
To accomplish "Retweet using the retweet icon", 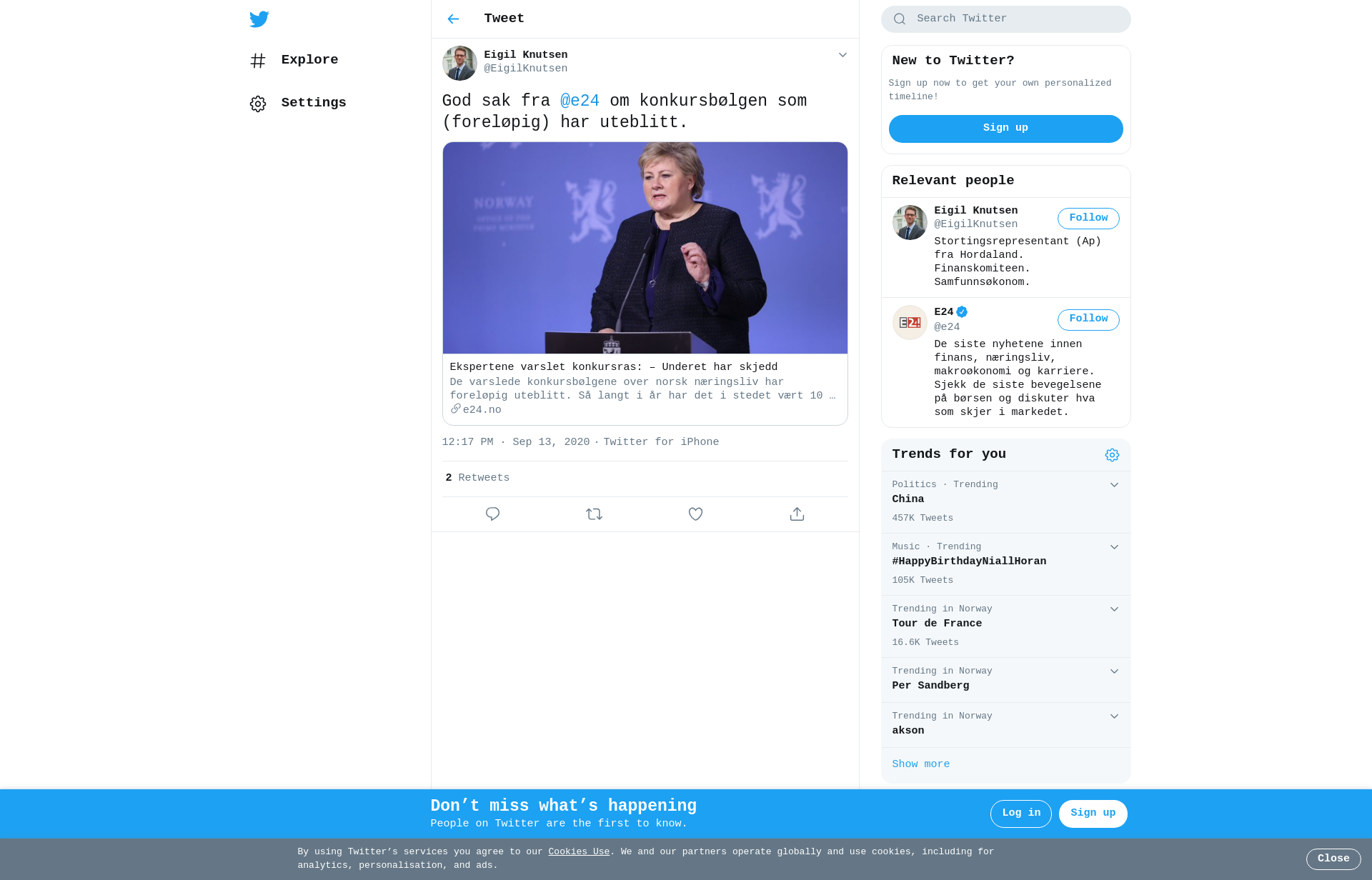I will [x=594, y=514].
